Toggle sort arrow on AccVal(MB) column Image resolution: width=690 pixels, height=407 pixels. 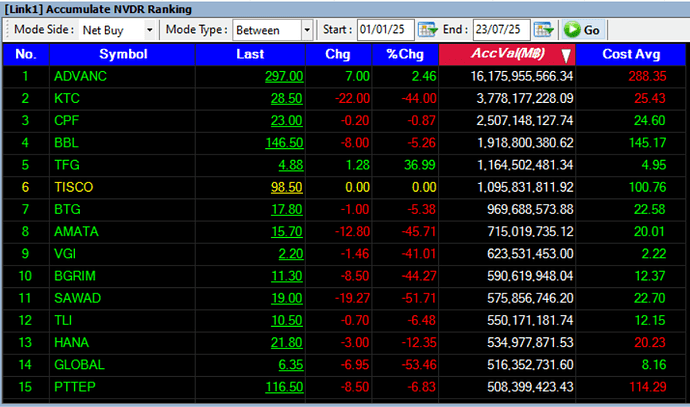coord(566,55)
